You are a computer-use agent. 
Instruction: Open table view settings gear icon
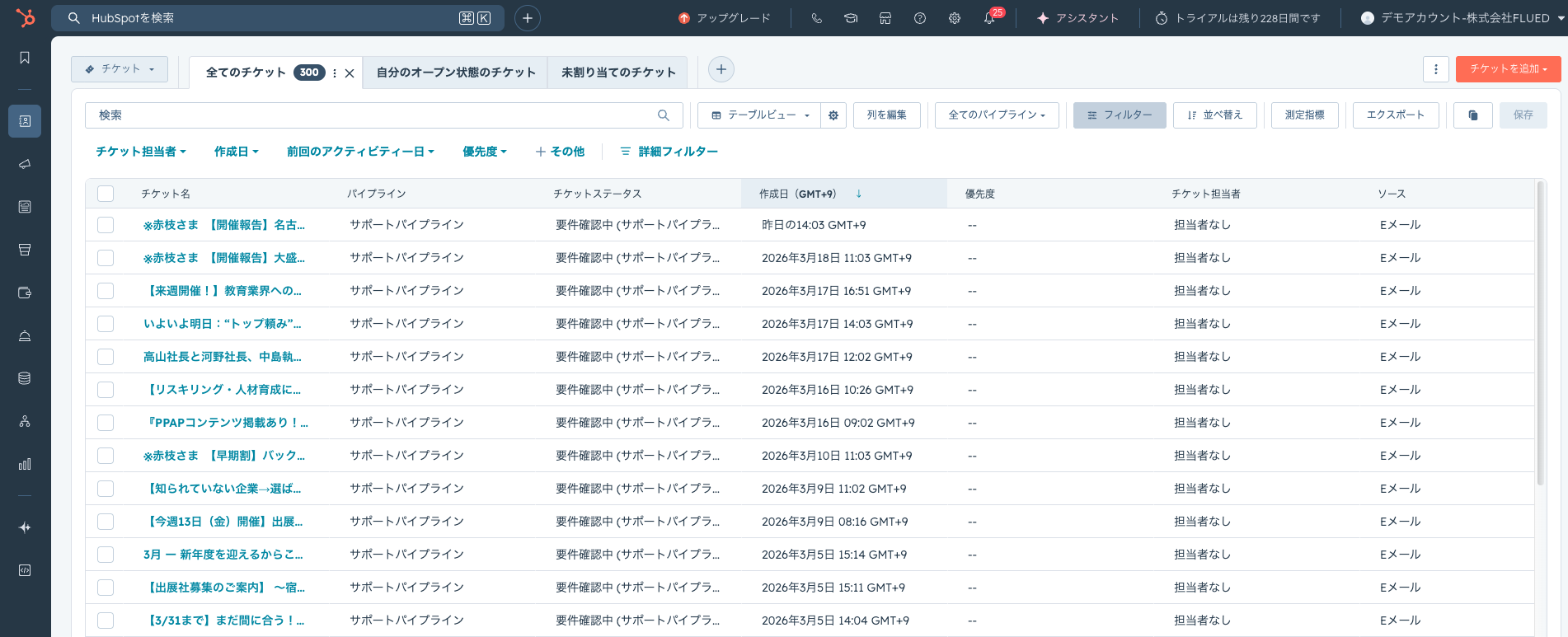pos(833,115)
